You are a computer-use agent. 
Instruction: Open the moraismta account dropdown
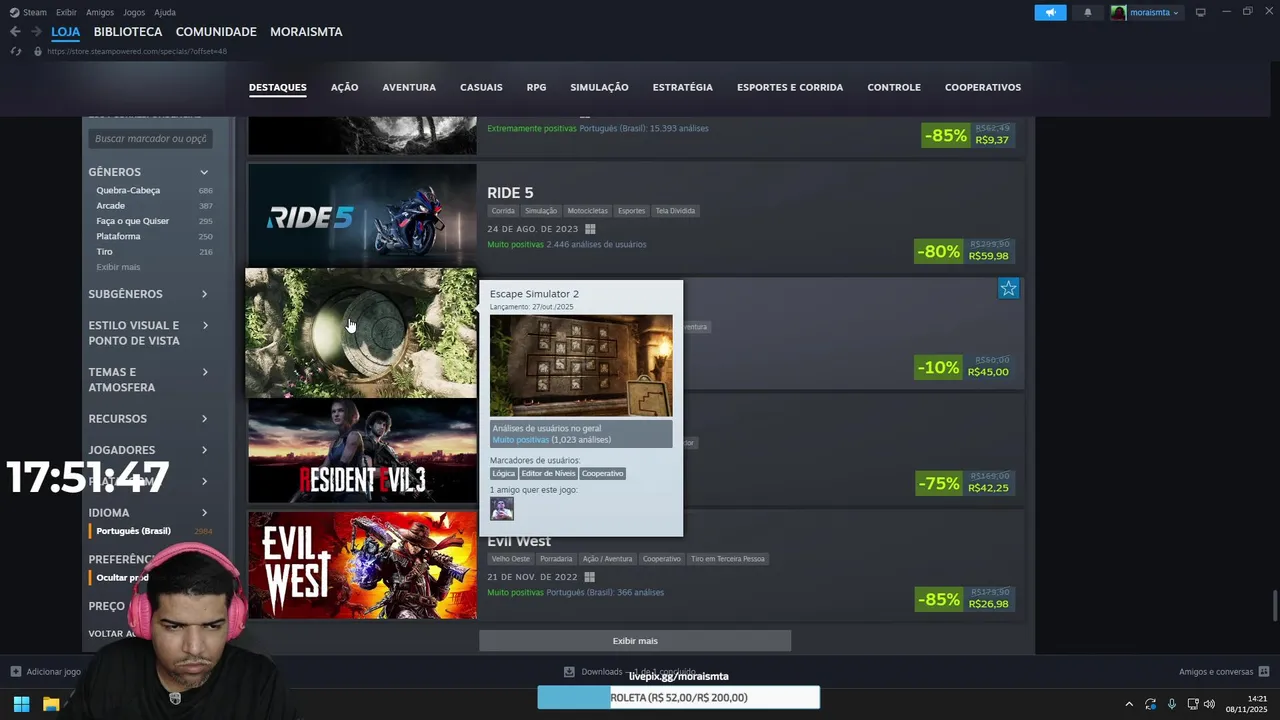(x=1146, y=12)
